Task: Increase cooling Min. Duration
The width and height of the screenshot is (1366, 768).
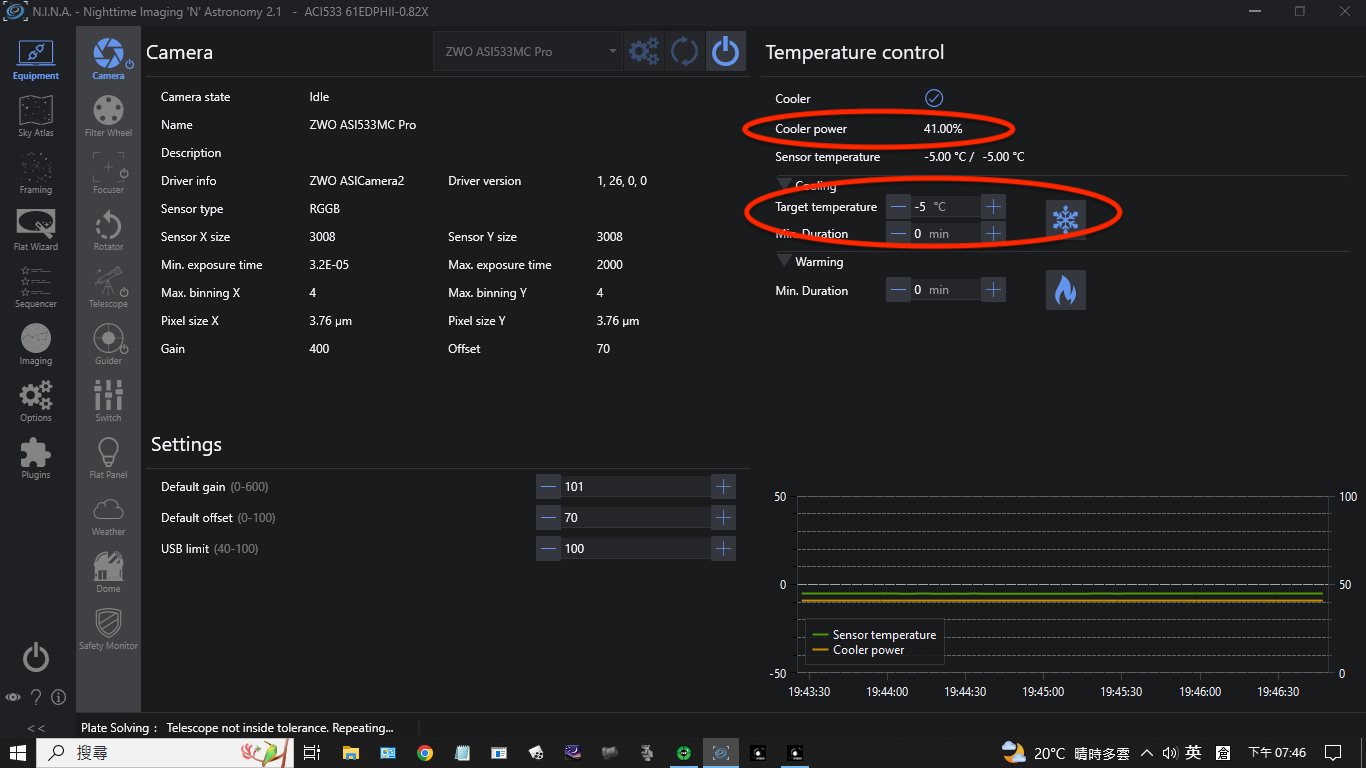Action: [x=993, y=233]
